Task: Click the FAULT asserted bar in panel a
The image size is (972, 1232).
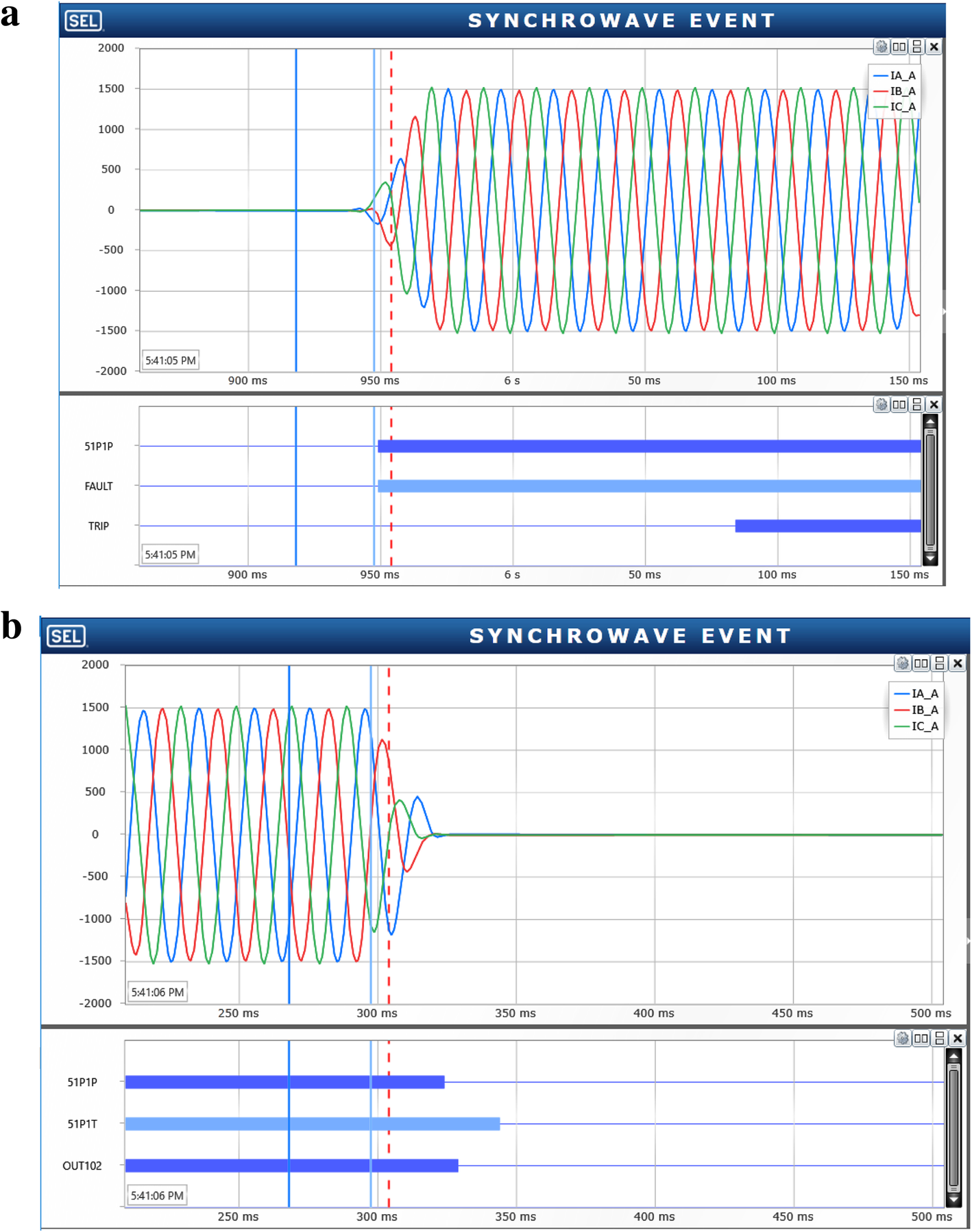Action: tap(649, 486)
